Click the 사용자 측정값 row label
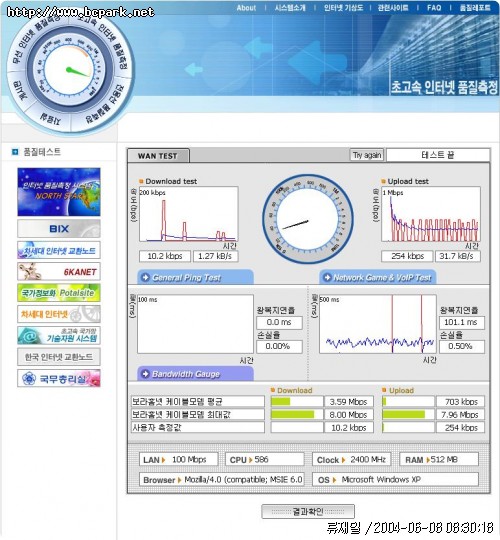The image size is (500, 540). (x=198, y=427)
